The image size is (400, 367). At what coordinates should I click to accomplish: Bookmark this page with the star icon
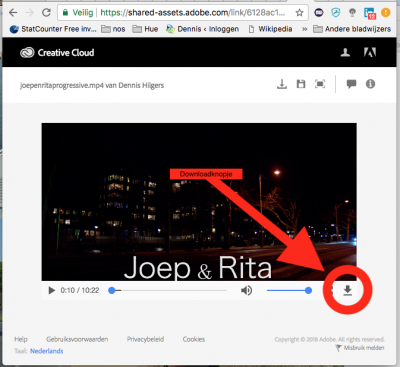299,13
